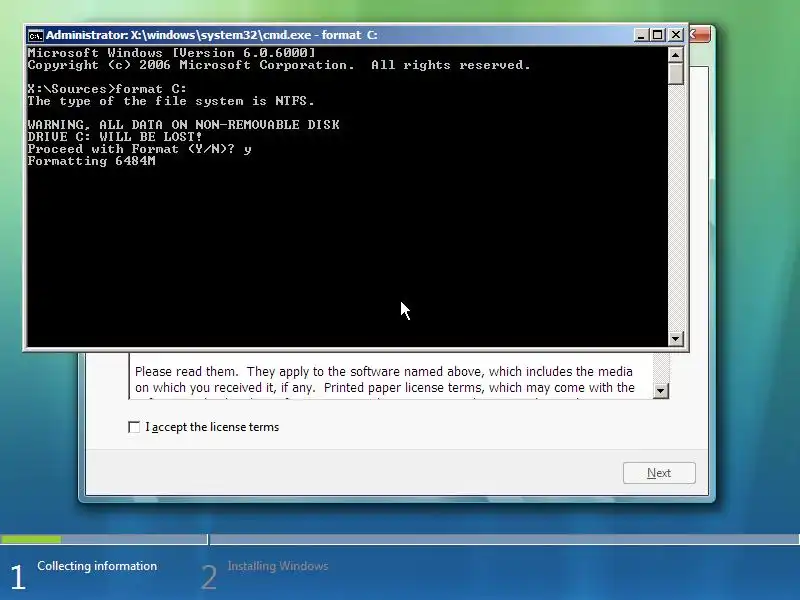The height and width of the screenshot is (600, 800).
Task: Click the 'format C:' command line text
Action: coord(151,89)
